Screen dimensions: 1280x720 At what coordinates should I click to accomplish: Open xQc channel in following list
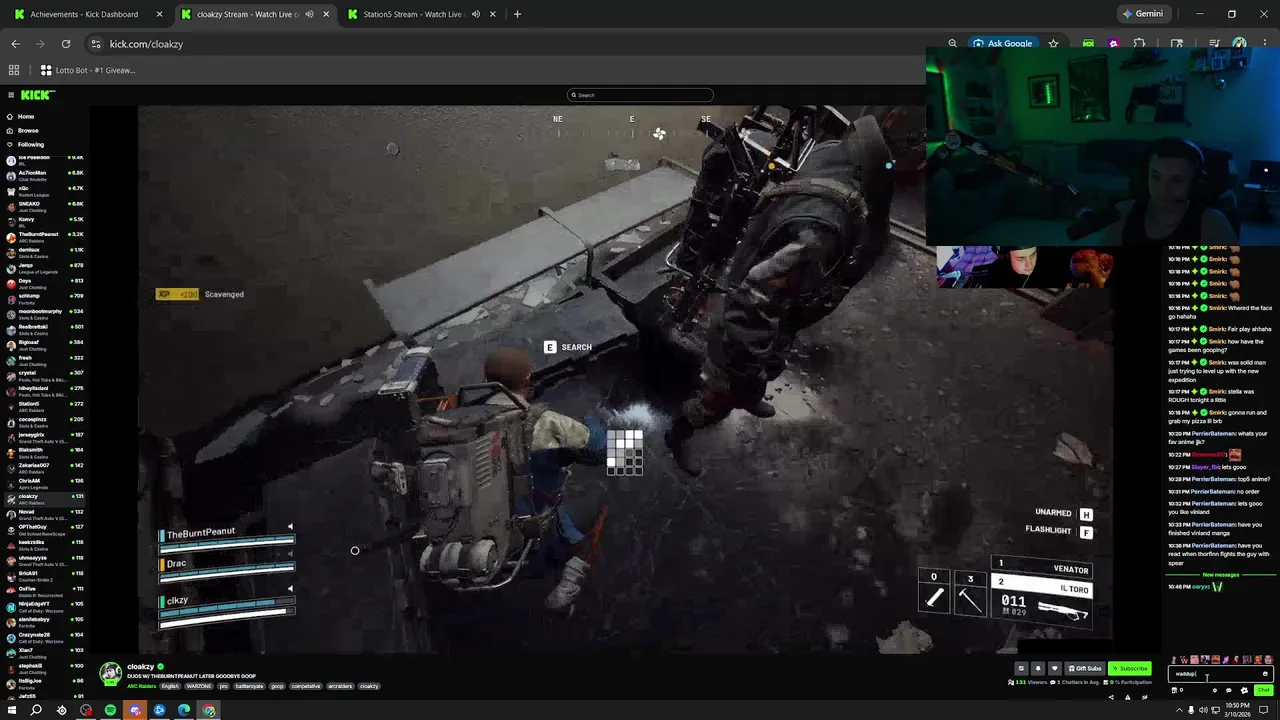click(x=44, y=189)
